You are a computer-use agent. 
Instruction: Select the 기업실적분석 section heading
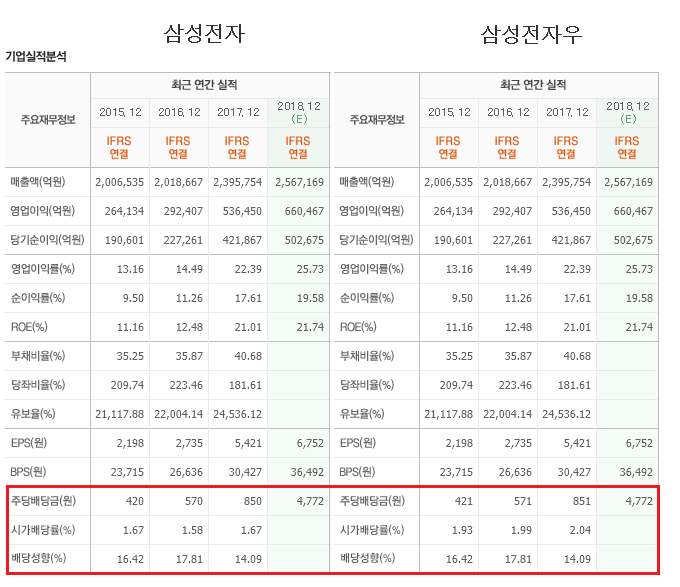click(36, 56)
